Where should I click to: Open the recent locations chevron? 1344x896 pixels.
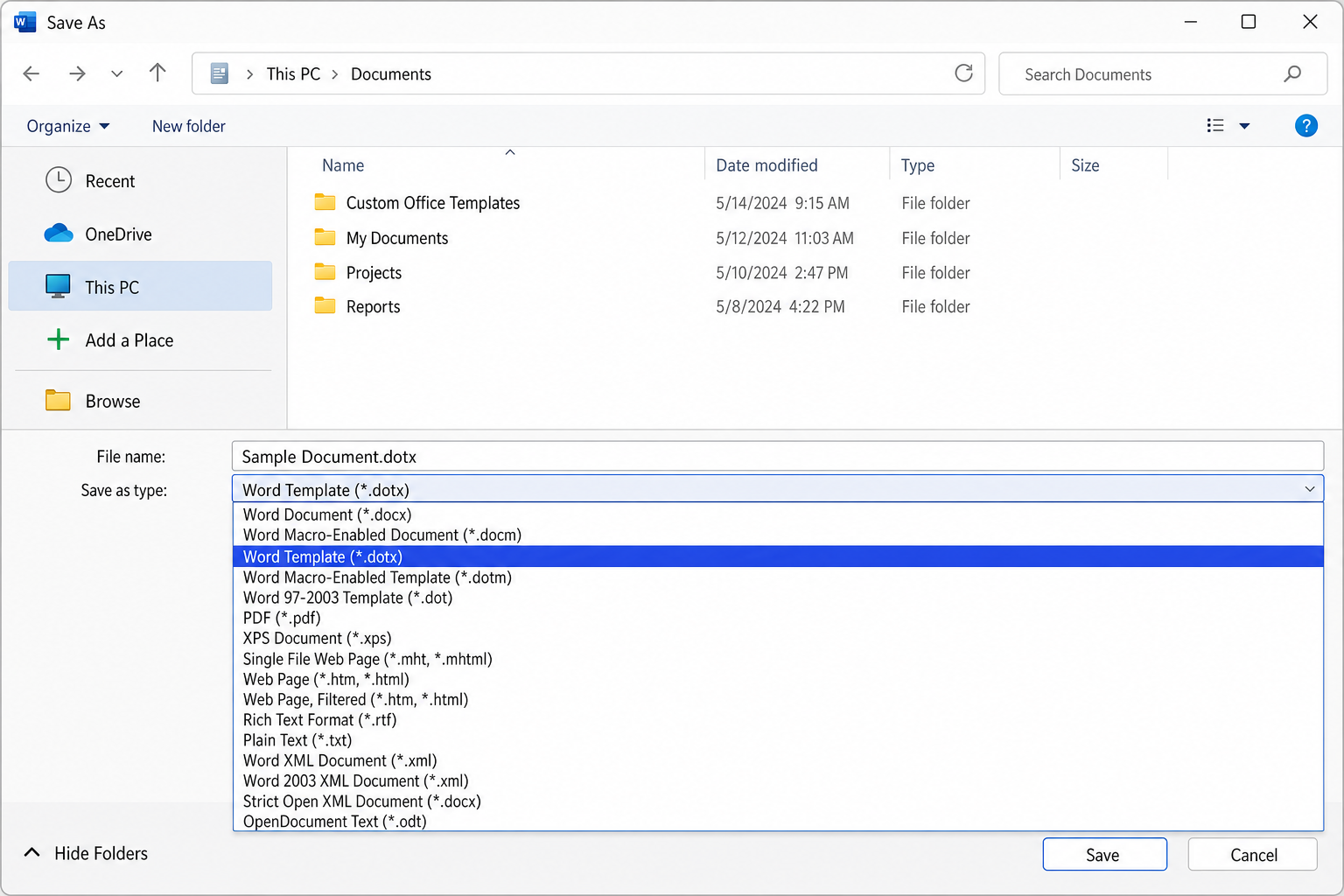point(116,74)
